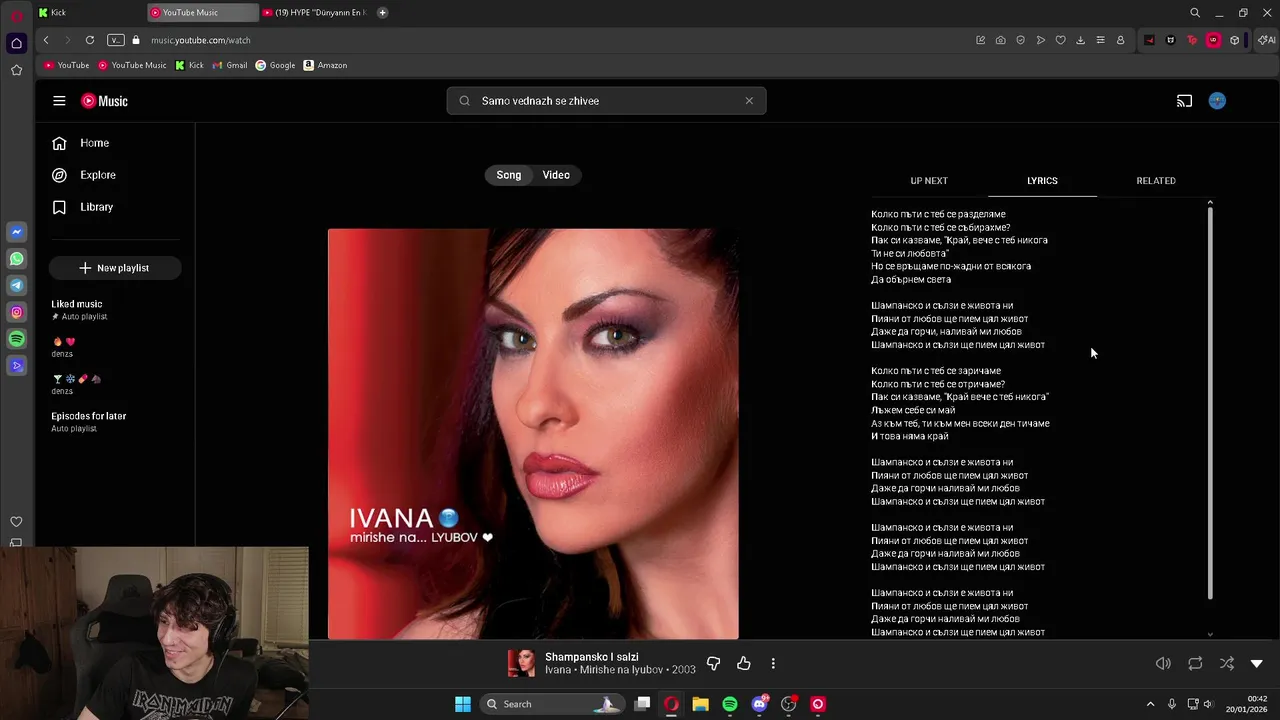Switch to Song mode

[509, 175]
